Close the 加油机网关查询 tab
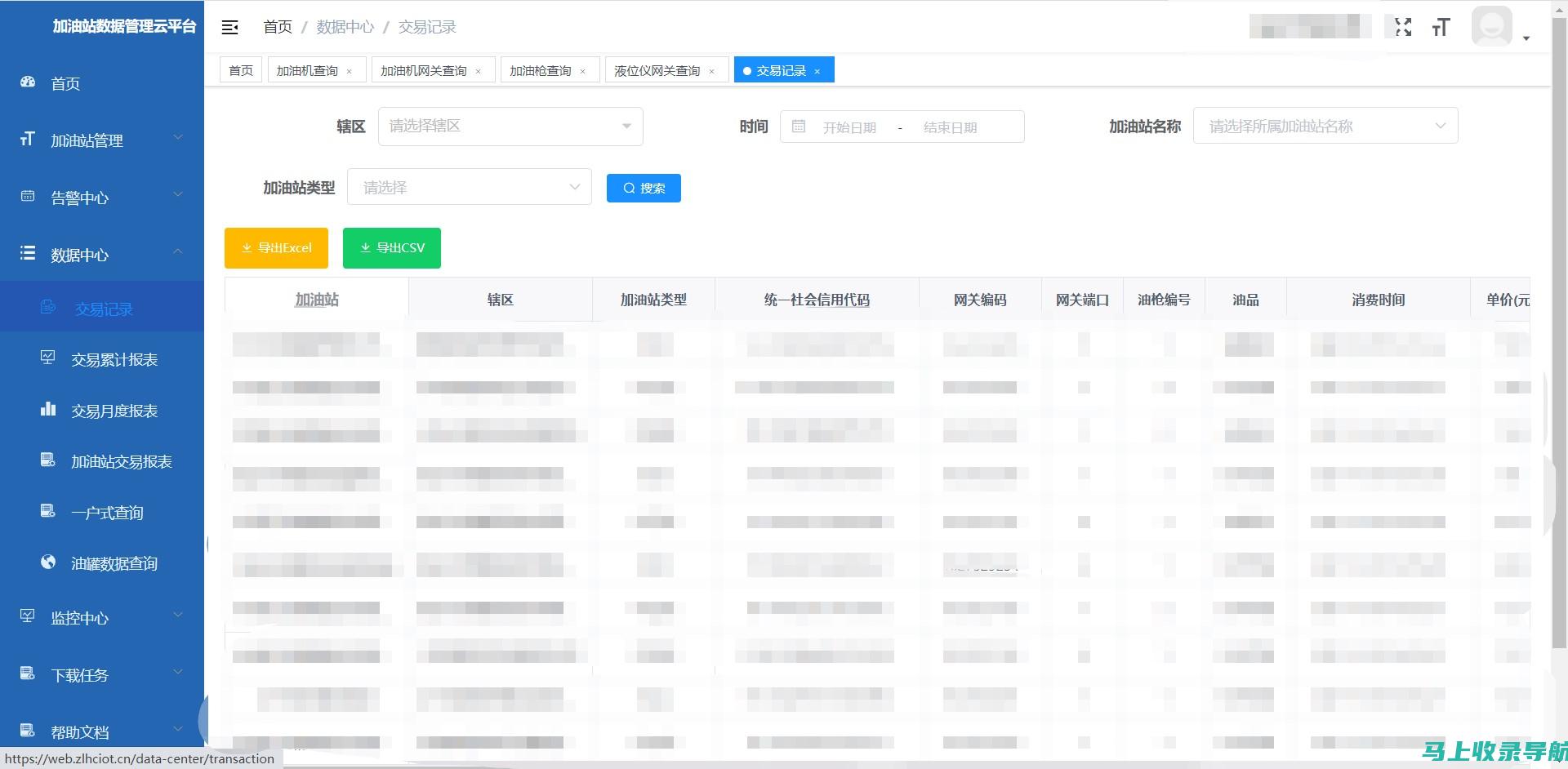This screenshot has width=1568, height=769. pyautogui.click(x=479, y=72)
